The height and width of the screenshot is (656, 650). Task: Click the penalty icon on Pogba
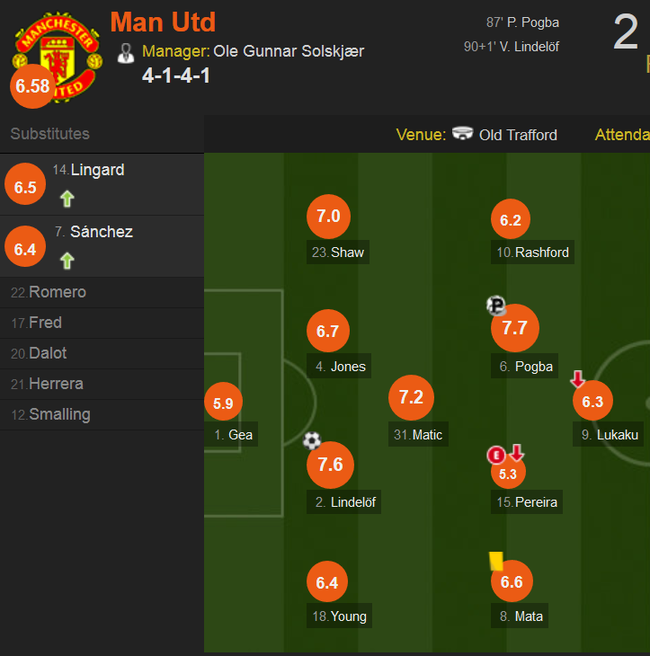(x=496, y=305)
